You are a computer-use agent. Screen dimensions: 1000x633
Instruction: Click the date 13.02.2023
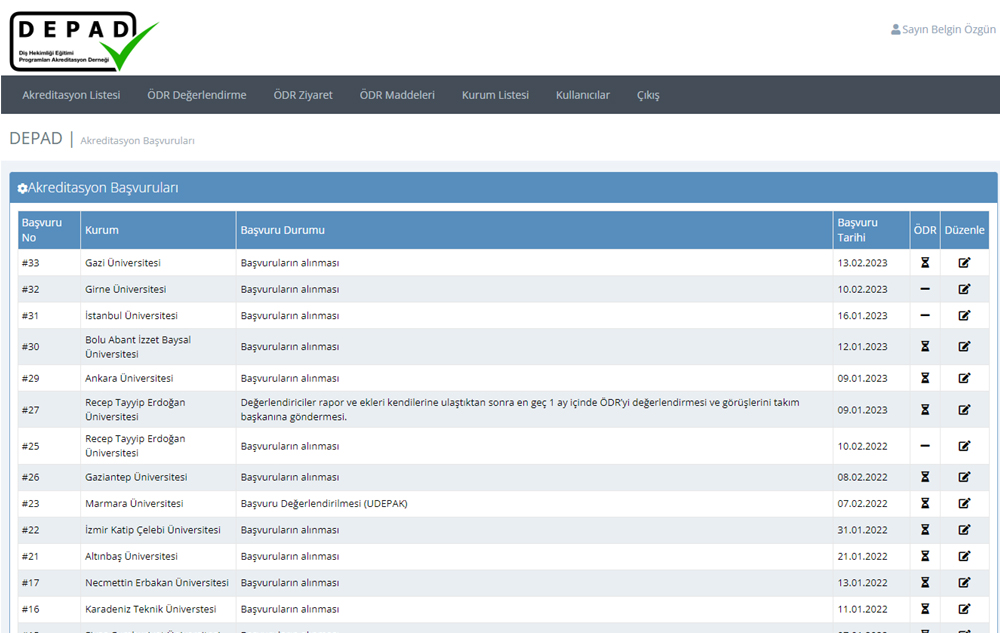[862, 263]
